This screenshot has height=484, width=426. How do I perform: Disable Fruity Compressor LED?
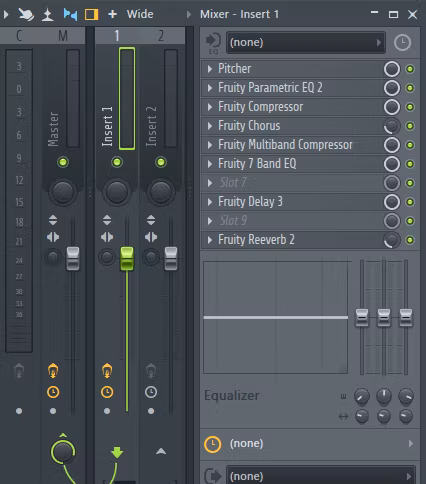tap(410, 107)
